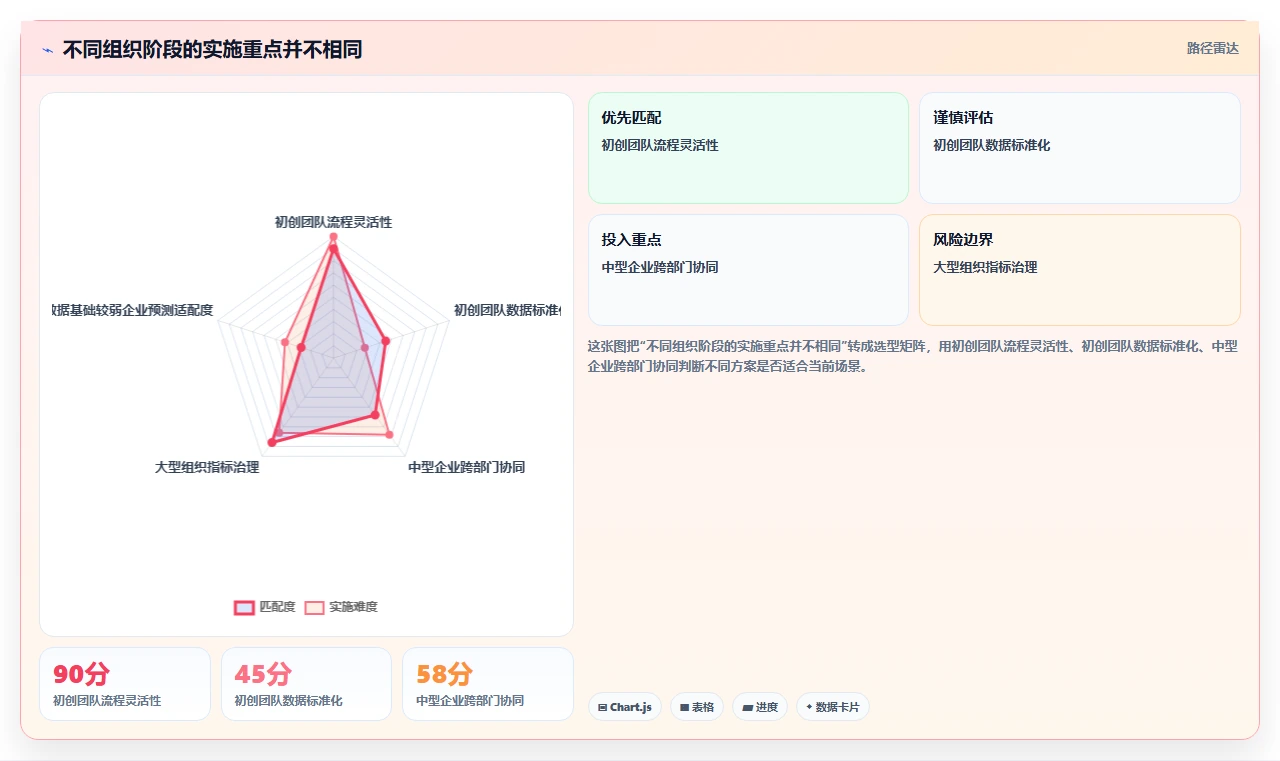Click truncated radar axis label ending 预测适配度
This screenshot has height=761, width=1280.
[132, 310]
